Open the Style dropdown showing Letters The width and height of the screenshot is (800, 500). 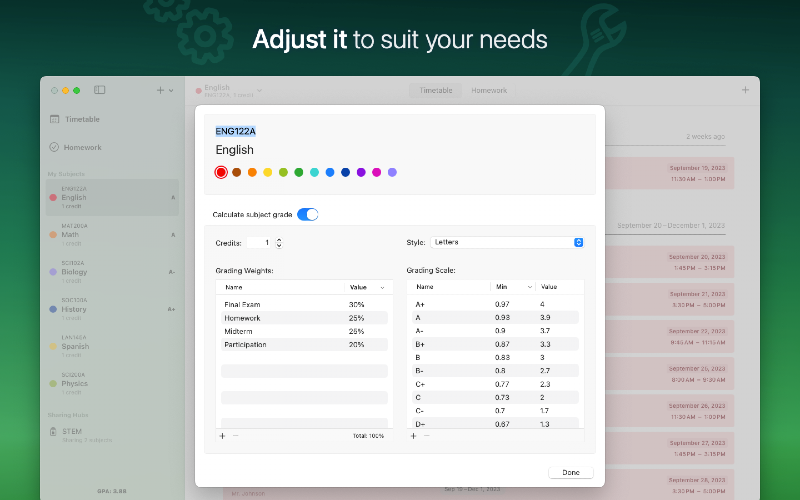click(x=507, y=242)
